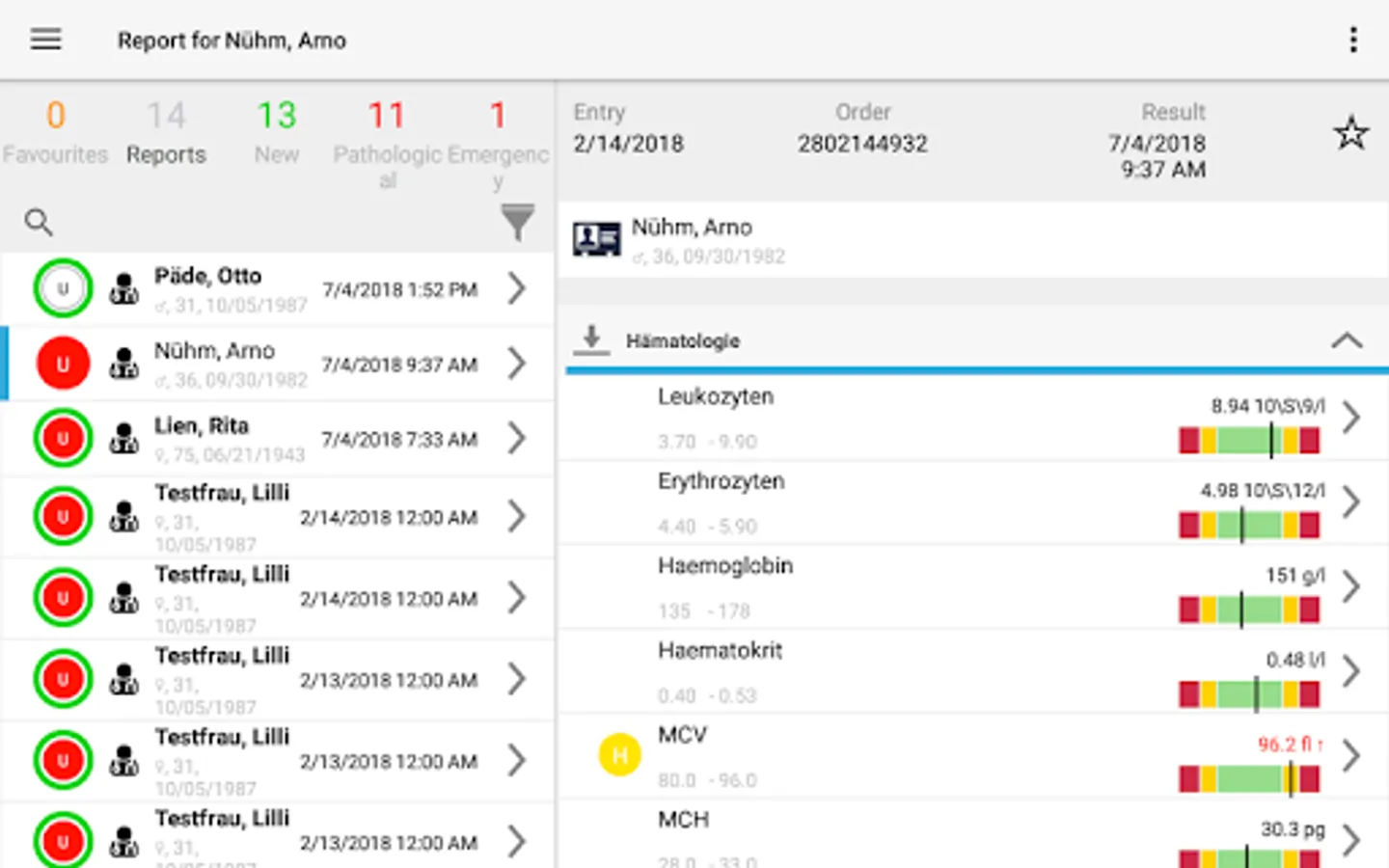
Task: Click the red status circle for Nühm, Arno
Action: coord(63,364)
